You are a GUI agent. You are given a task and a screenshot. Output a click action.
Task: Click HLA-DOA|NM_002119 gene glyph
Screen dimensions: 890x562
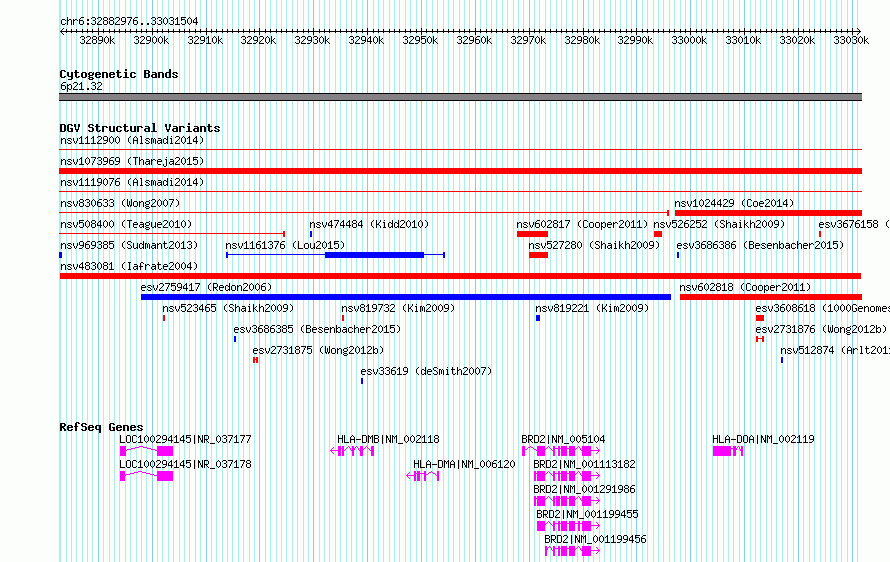tap(728, 451)
